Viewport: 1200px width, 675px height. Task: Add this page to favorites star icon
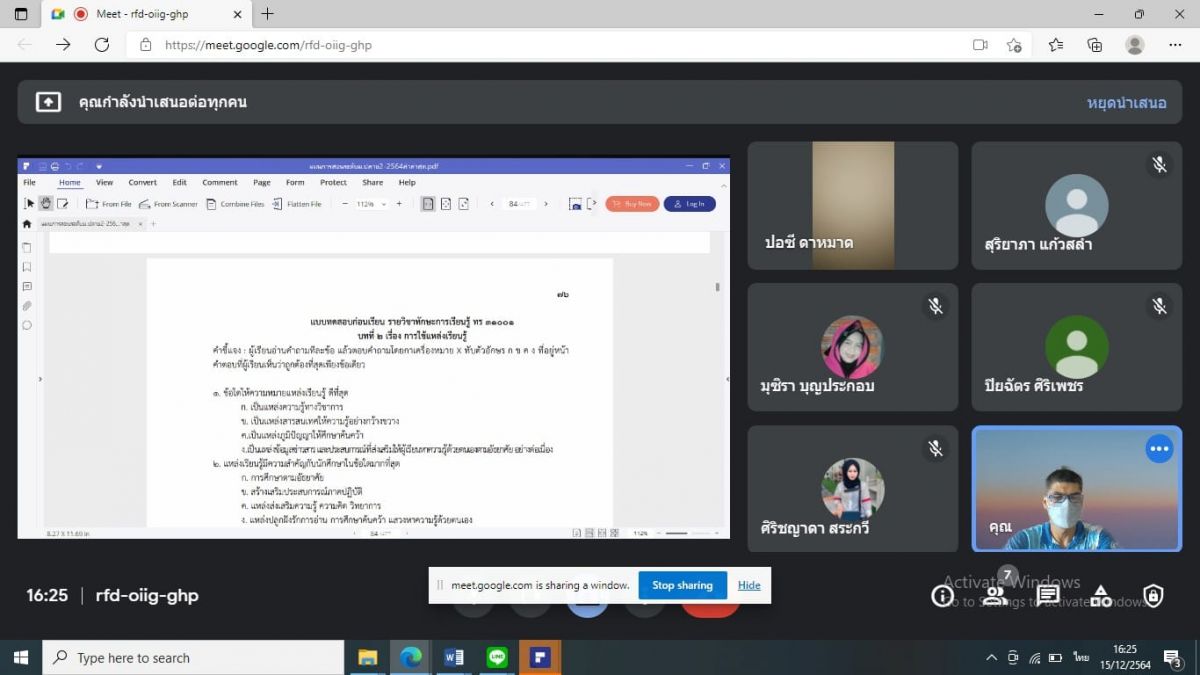(x=1014, y=45)
